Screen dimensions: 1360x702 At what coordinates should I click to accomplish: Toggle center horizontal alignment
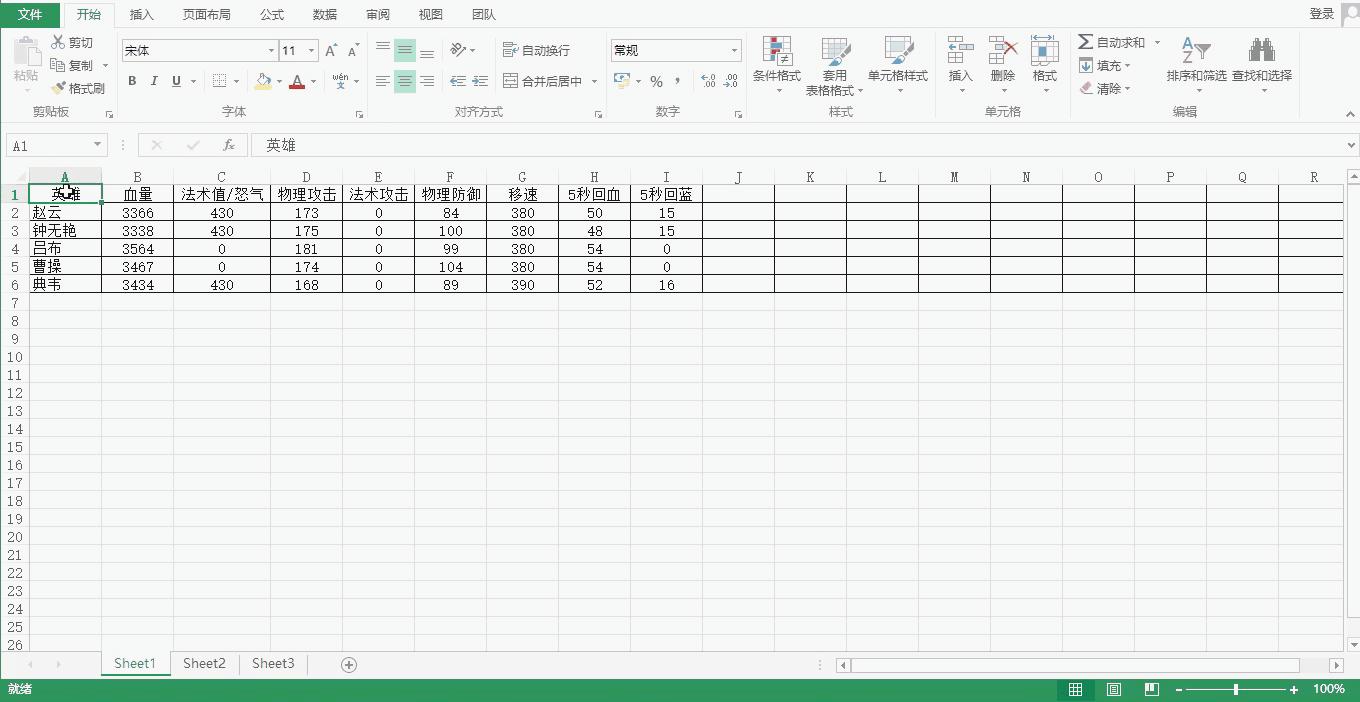405,81
